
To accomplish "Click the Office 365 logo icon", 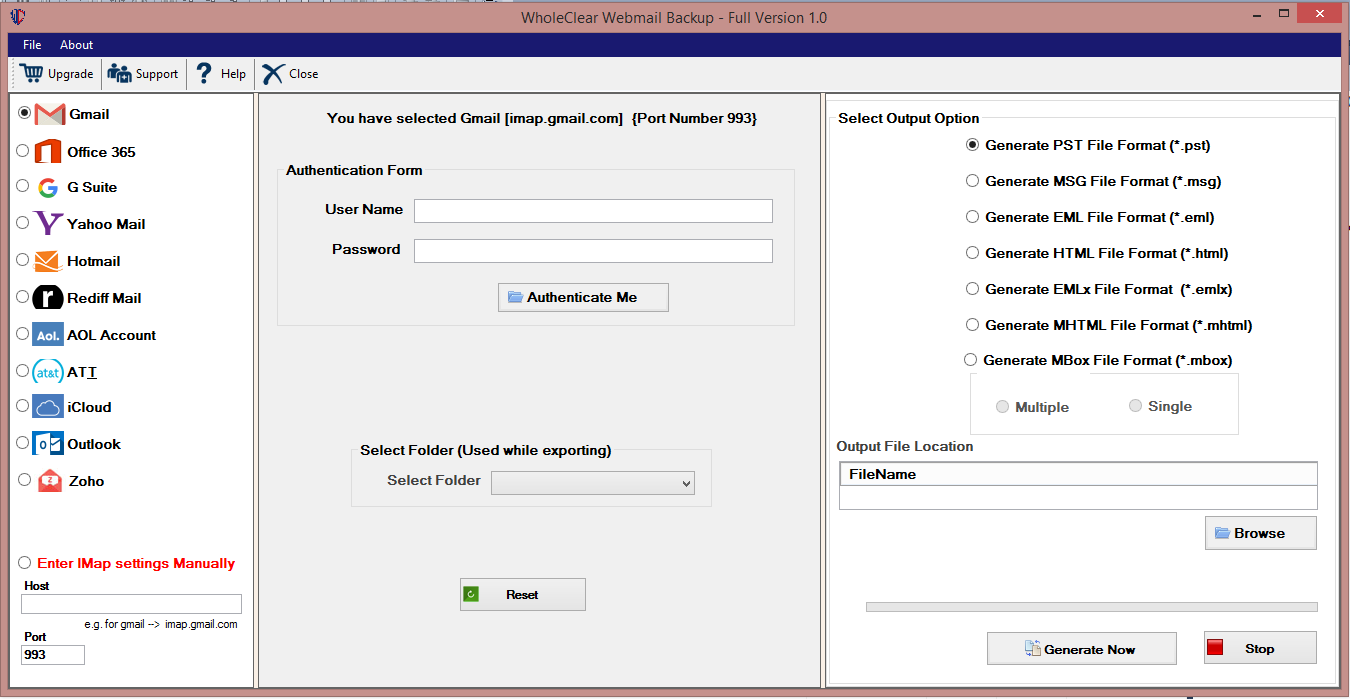I will click(48, 152).
